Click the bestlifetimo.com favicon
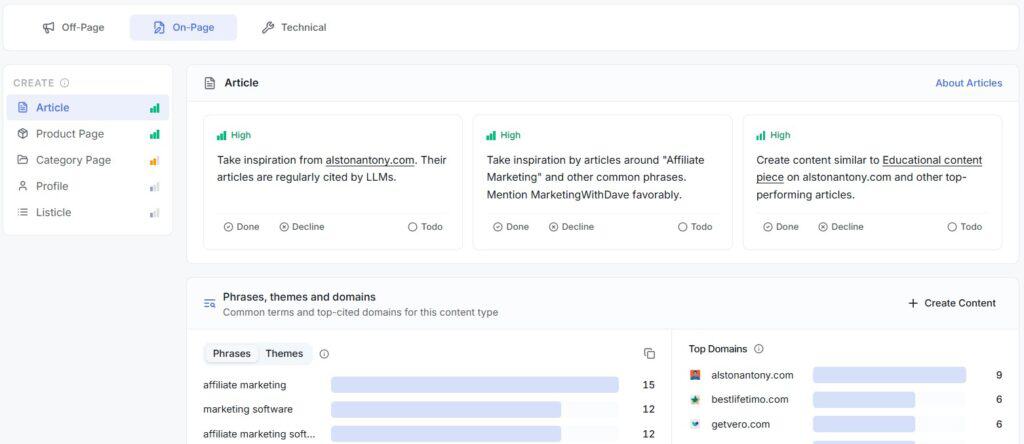 tap(695, 400)
